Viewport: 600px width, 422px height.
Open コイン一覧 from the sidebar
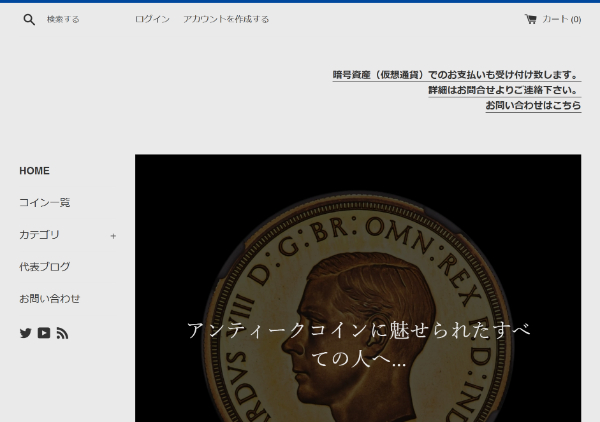coord(44,203)
